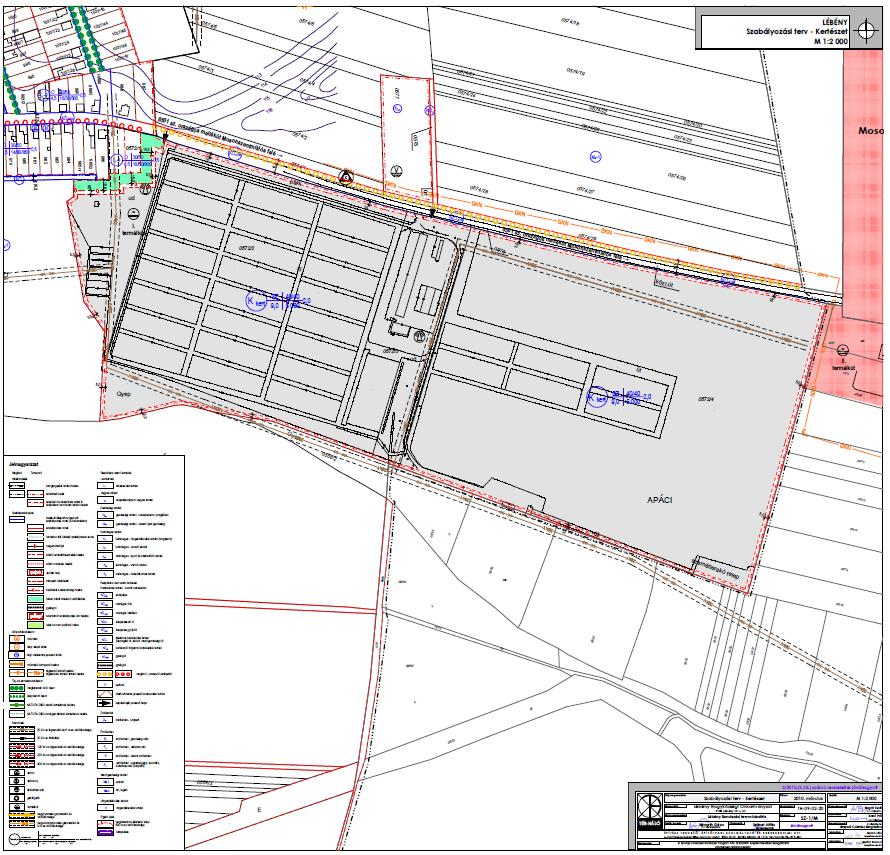The image size is (890, 855).
Task: Select the 0572/4 parcel number
Action: 706,399
